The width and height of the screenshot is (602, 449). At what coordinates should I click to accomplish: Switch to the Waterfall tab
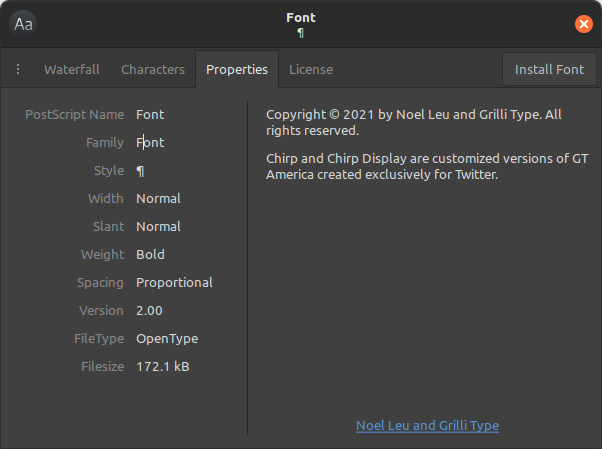point(72,70)
